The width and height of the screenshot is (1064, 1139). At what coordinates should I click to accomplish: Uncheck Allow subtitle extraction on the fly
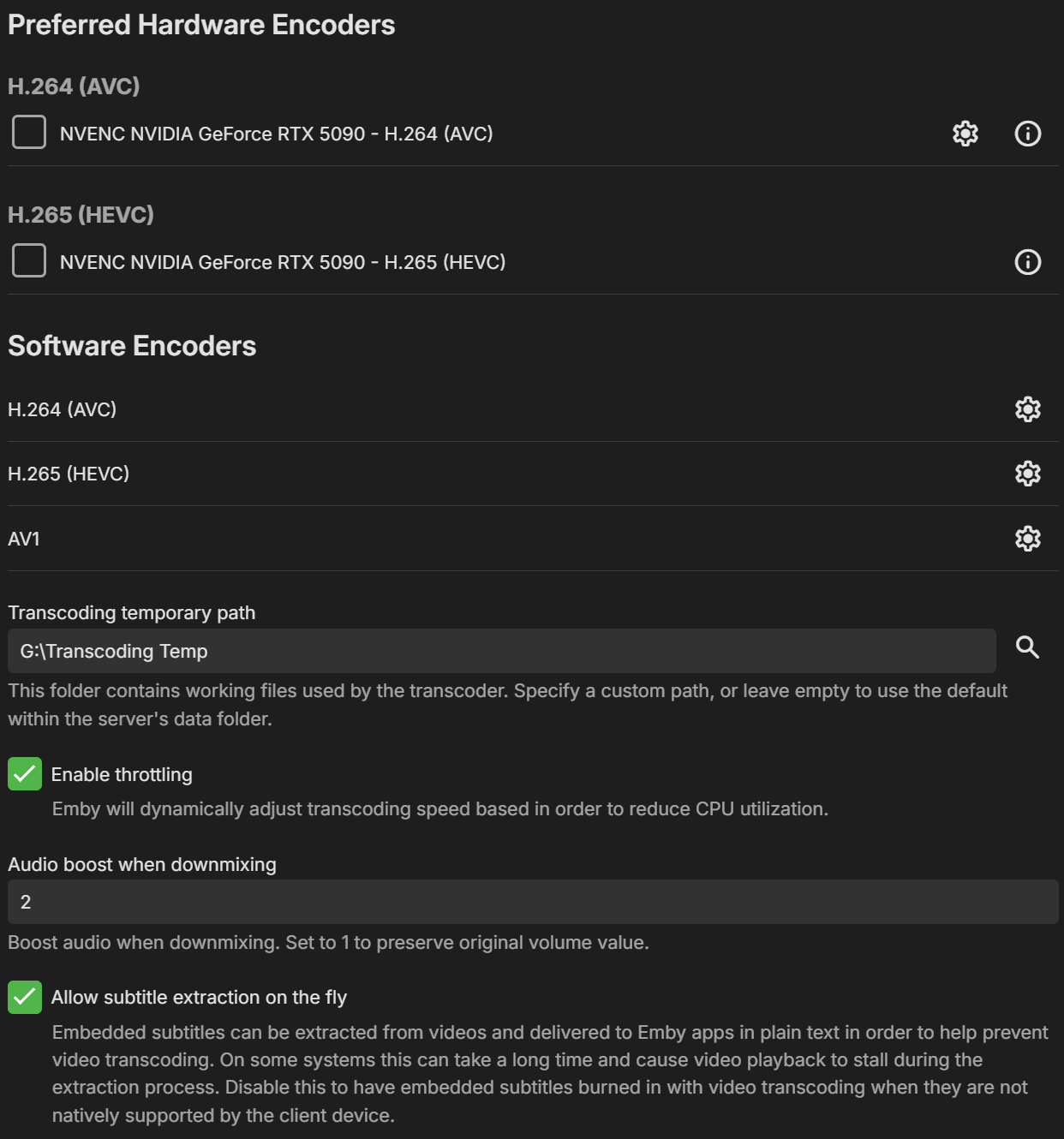coord(25,997)
